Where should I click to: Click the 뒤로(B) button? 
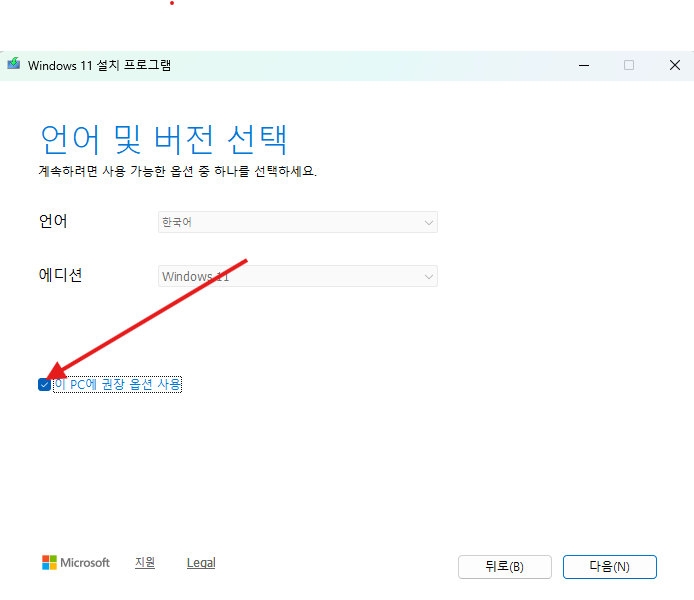505,566
